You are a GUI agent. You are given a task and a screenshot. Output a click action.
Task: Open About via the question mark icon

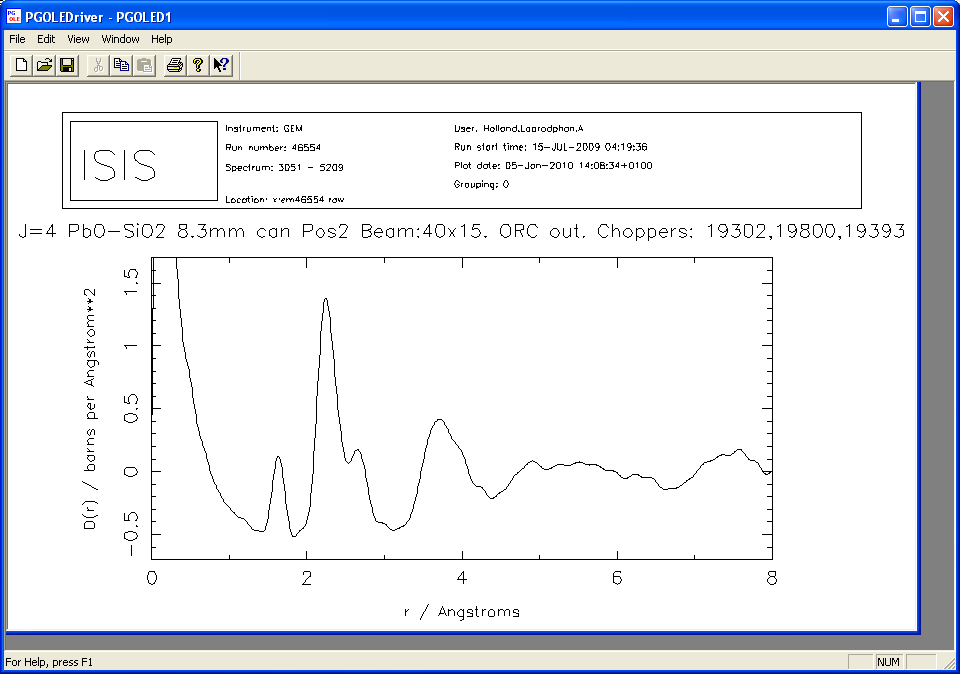click(x=198, y=65)
